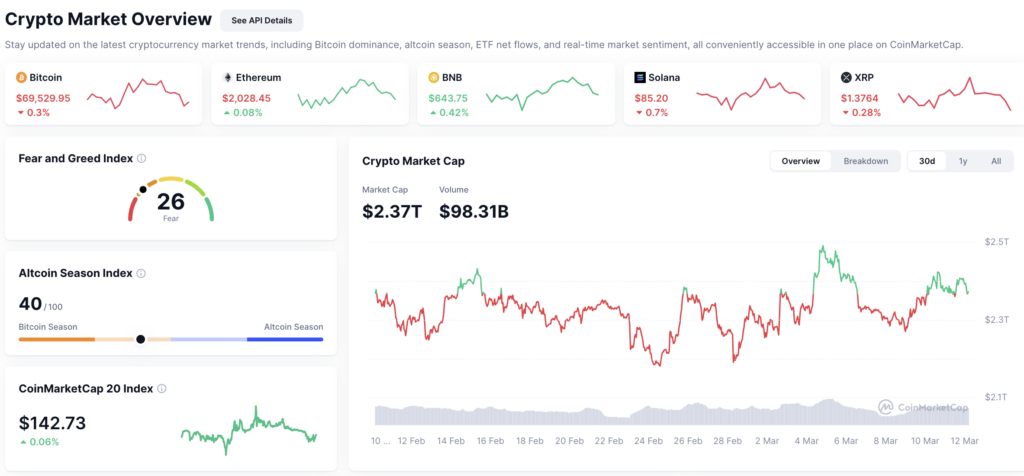Select the All time range

coord(996,161)
